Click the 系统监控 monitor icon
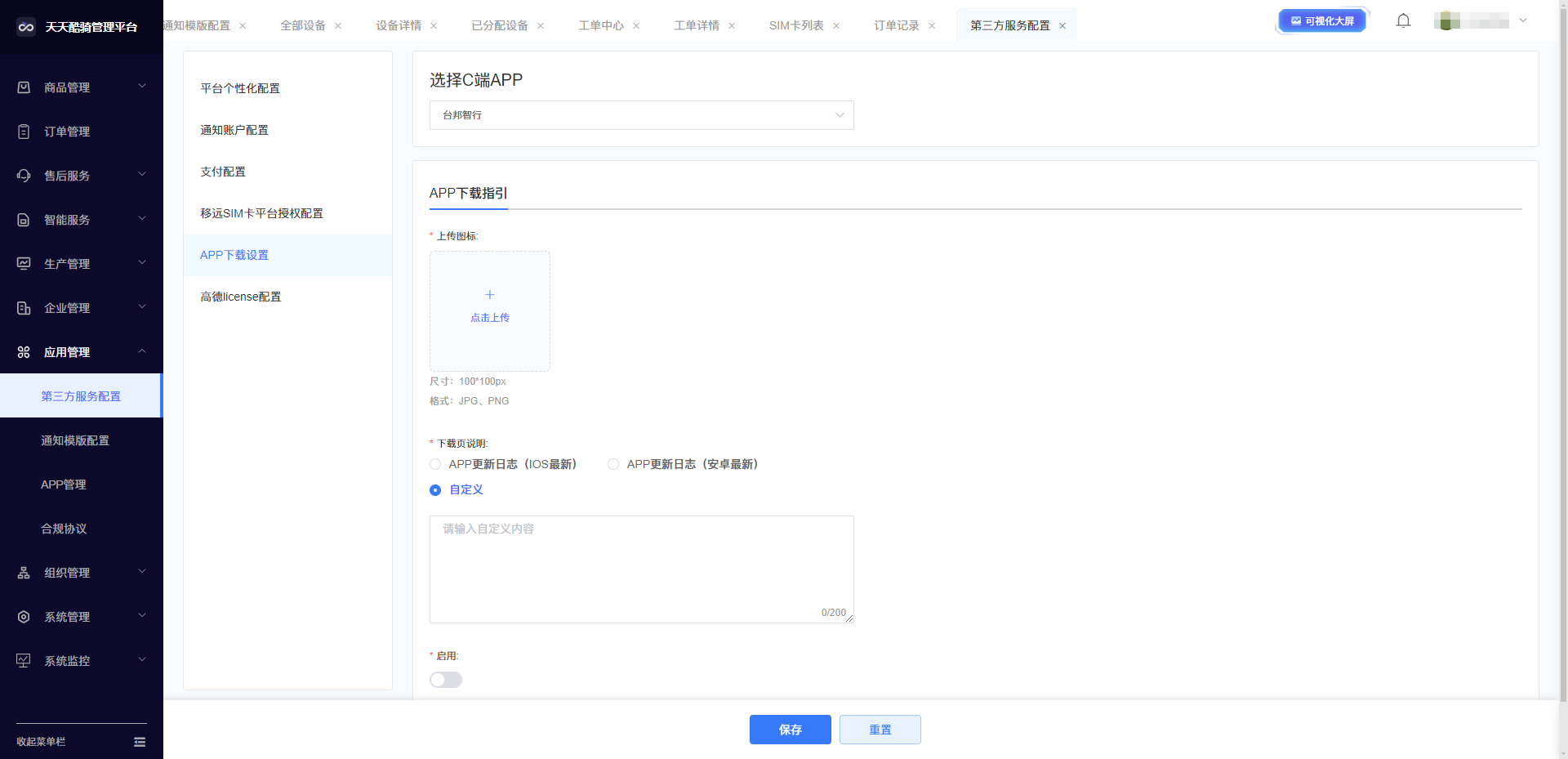The image size is (1568, 759). 24,661
